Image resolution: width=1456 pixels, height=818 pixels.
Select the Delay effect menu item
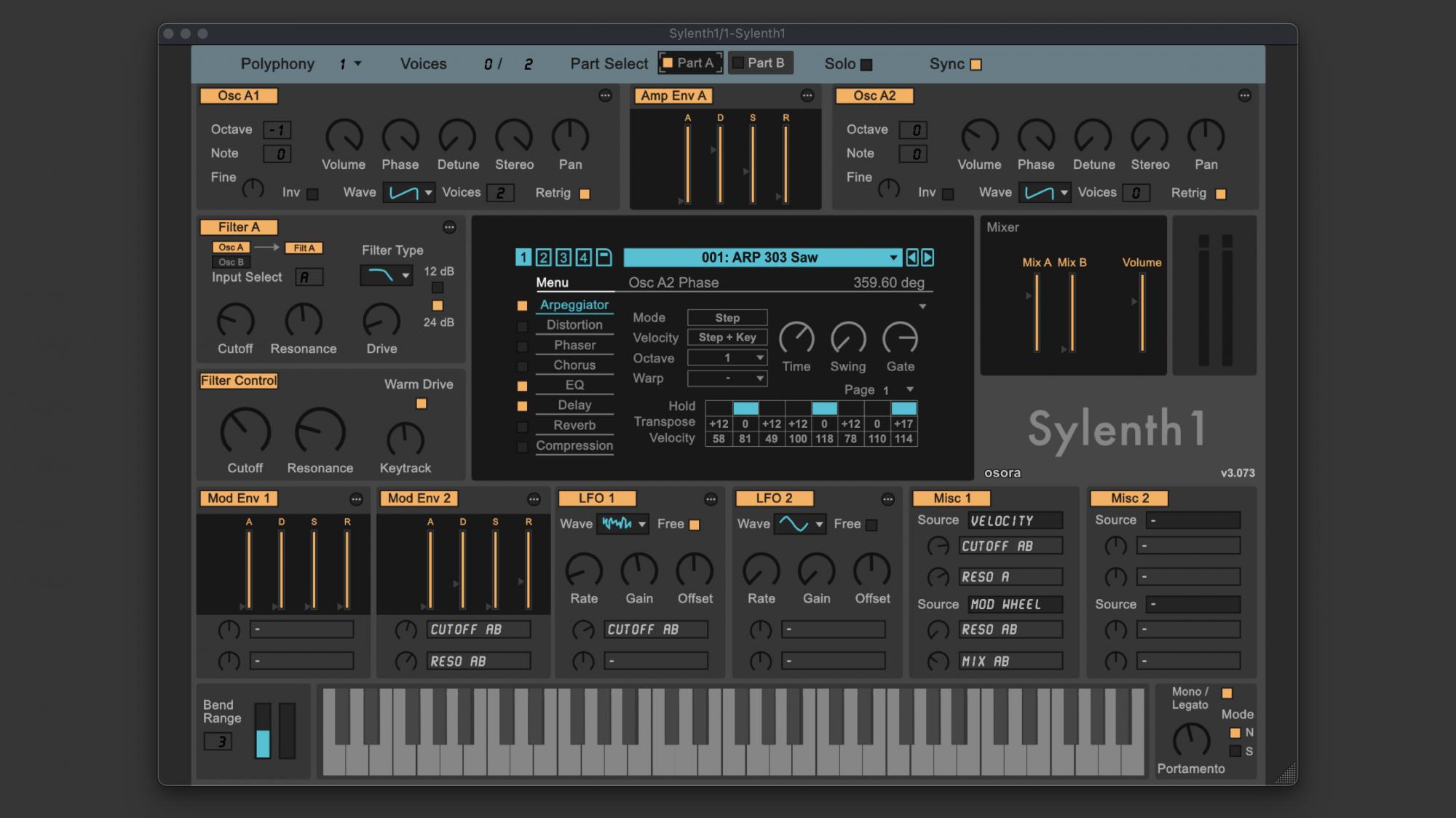pyautogui.click(x=575, y=405)
